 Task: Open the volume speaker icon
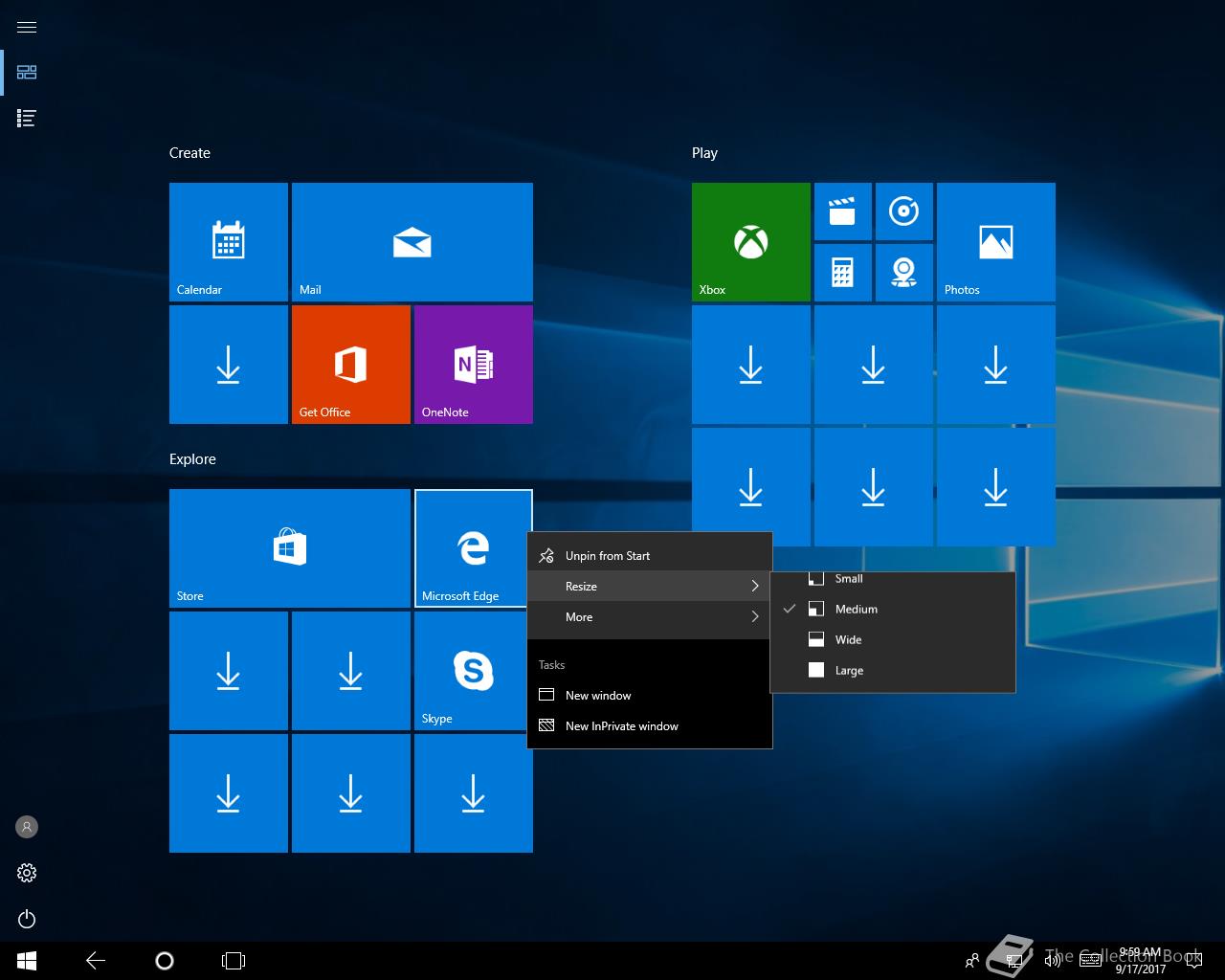click(1053, 961)
